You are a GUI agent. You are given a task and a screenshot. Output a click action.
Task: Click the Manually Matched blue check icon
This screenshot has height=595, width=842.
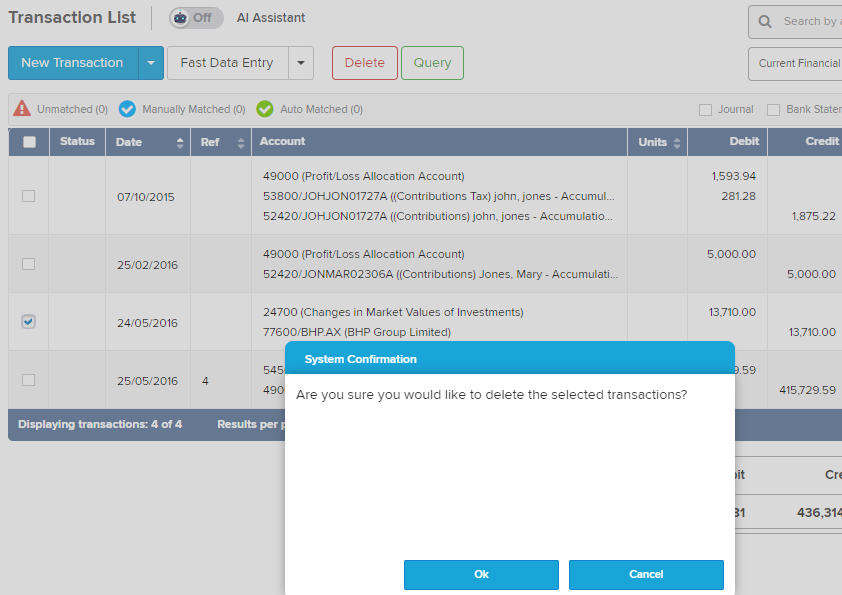click(x=128, y=109)
